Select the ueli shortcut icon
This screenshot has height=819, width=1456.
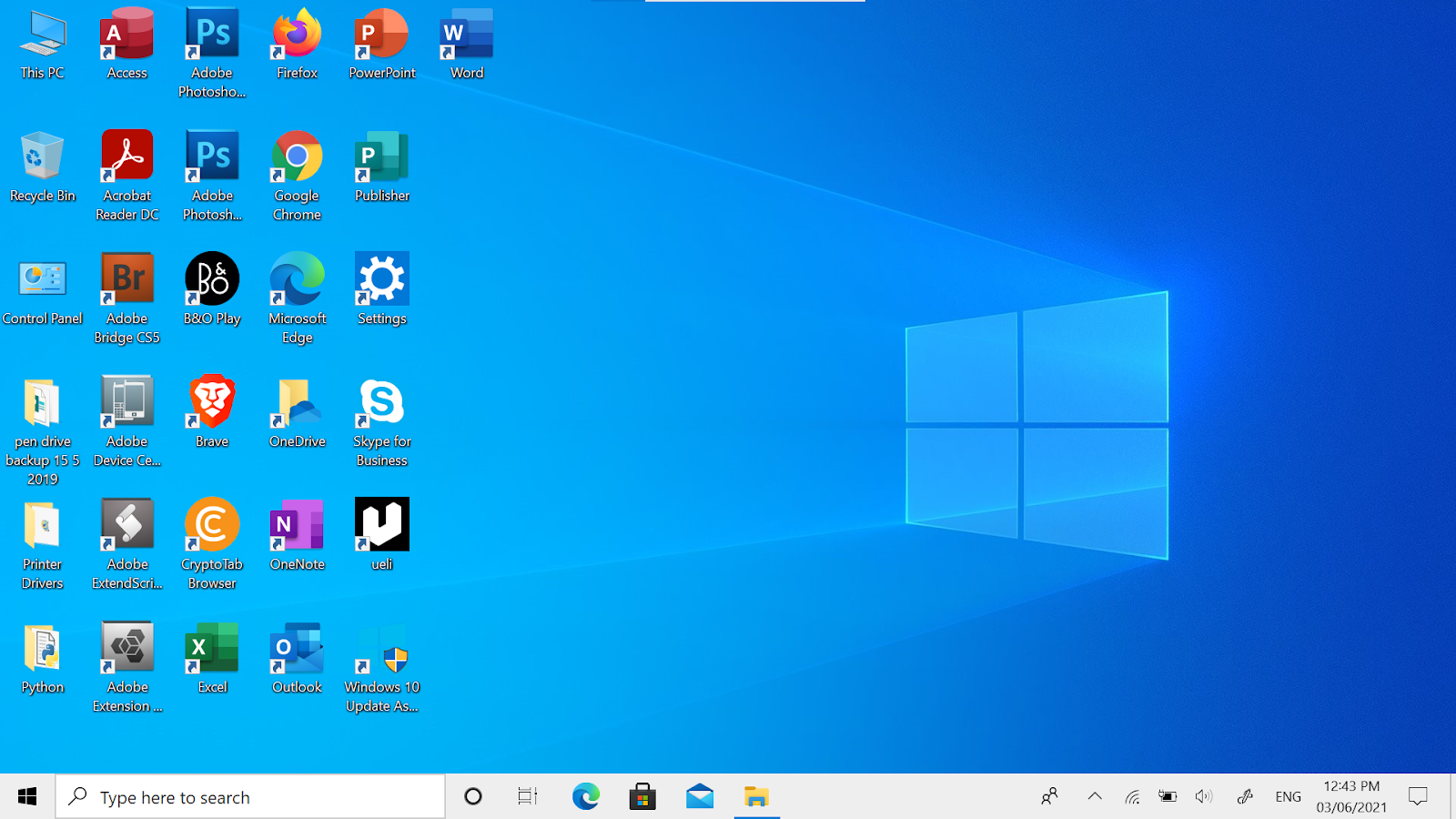click(x=382, y=535)
